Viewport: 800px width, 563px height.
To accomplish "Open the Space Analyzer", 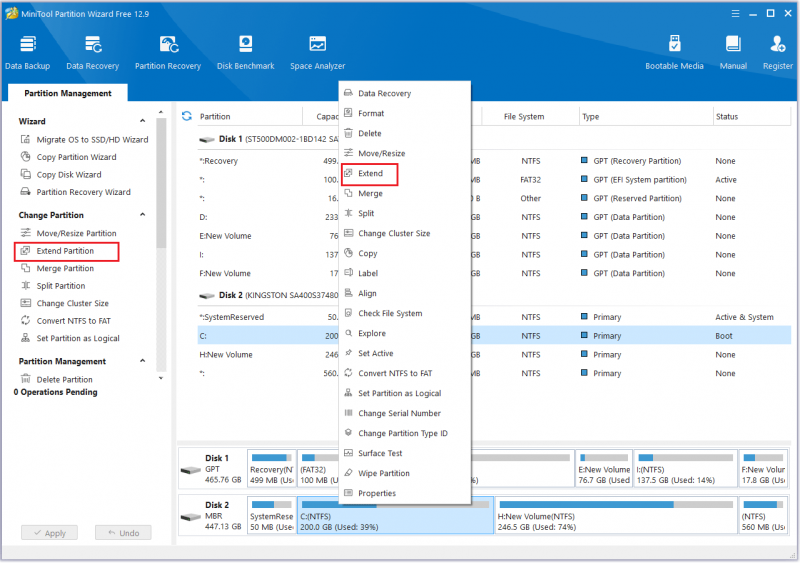I will coord(317,53).
